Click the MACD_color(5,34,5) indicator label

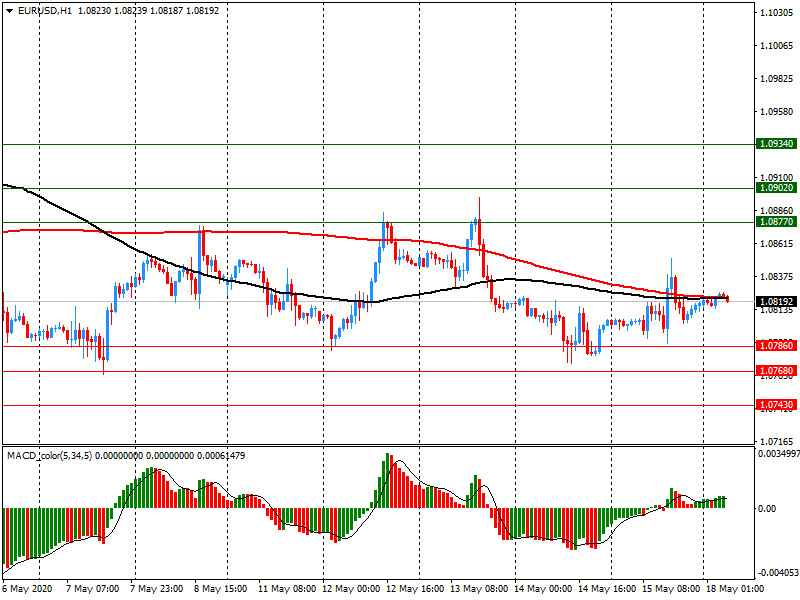pos(64,456)
